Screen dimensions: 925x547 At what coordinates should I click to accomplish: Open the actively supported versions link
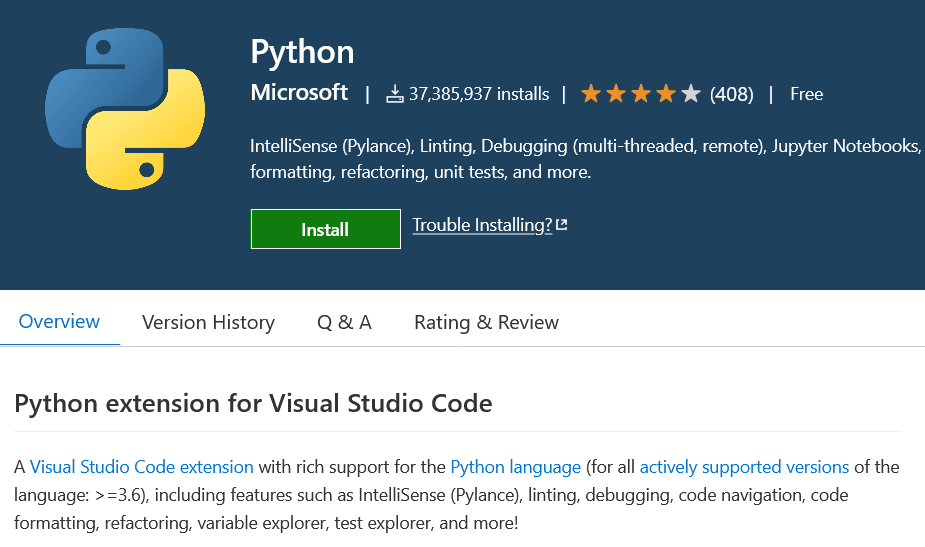744,467
